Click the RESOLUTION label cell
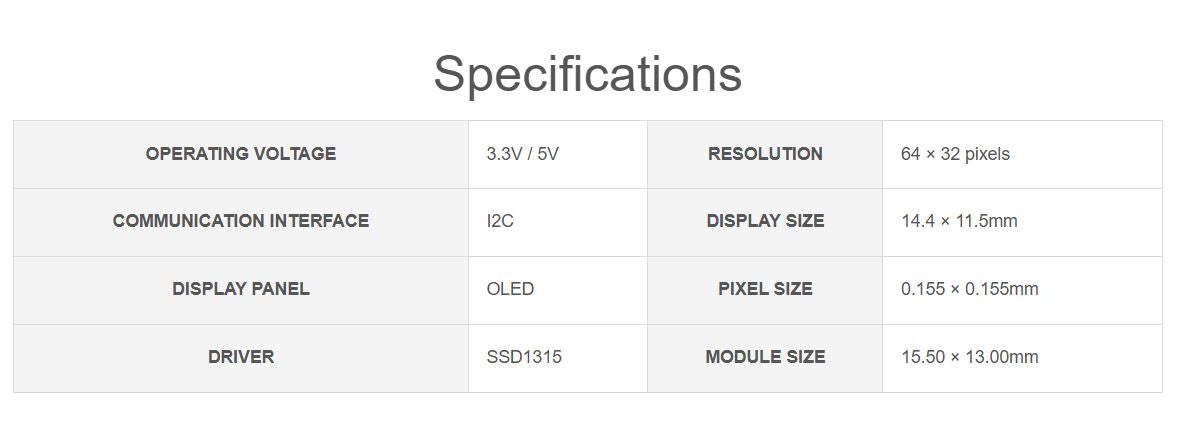The image size is (1183, 440). (x=765, y=154)
